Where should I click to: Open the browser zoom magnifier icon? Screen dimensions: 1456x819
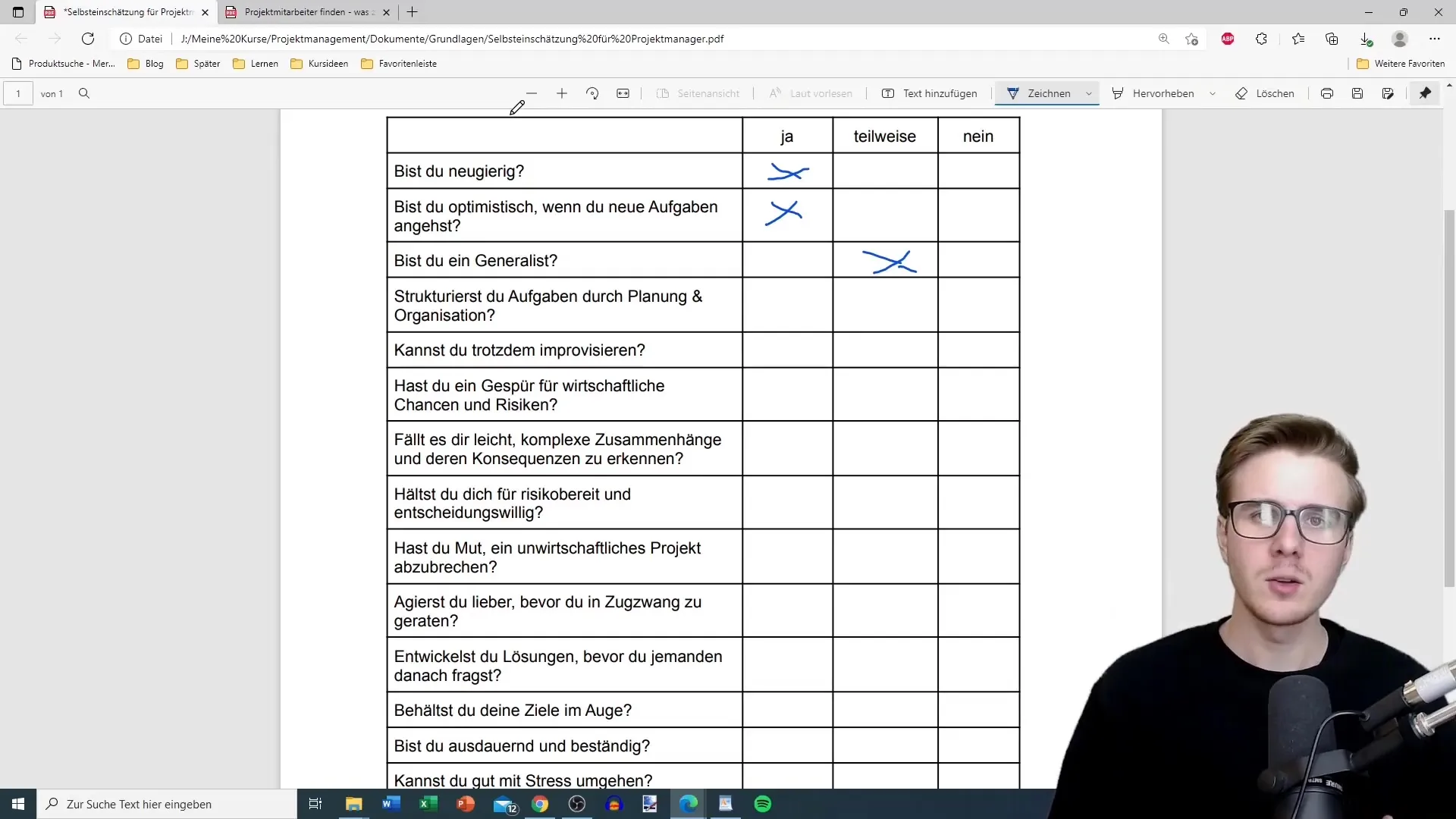(x=1163, y=39)
